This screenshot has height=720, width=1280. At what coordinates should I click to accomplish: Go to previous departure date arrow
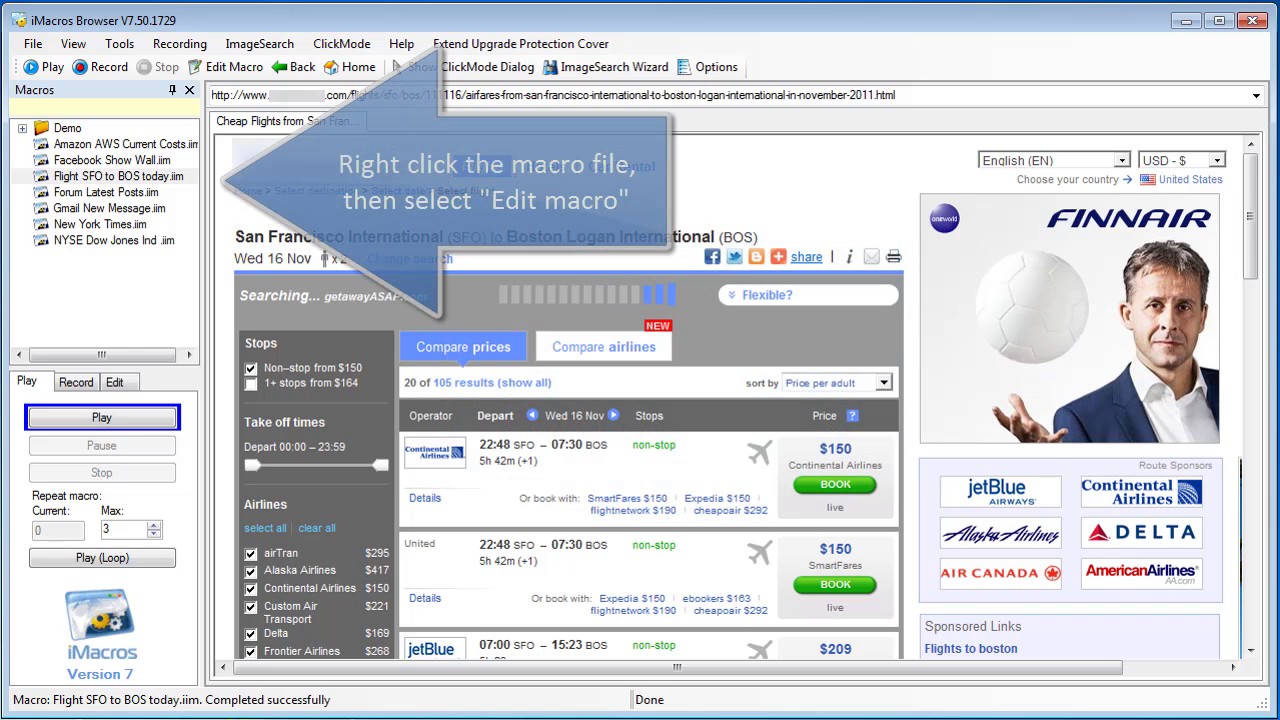coord(532,415)
